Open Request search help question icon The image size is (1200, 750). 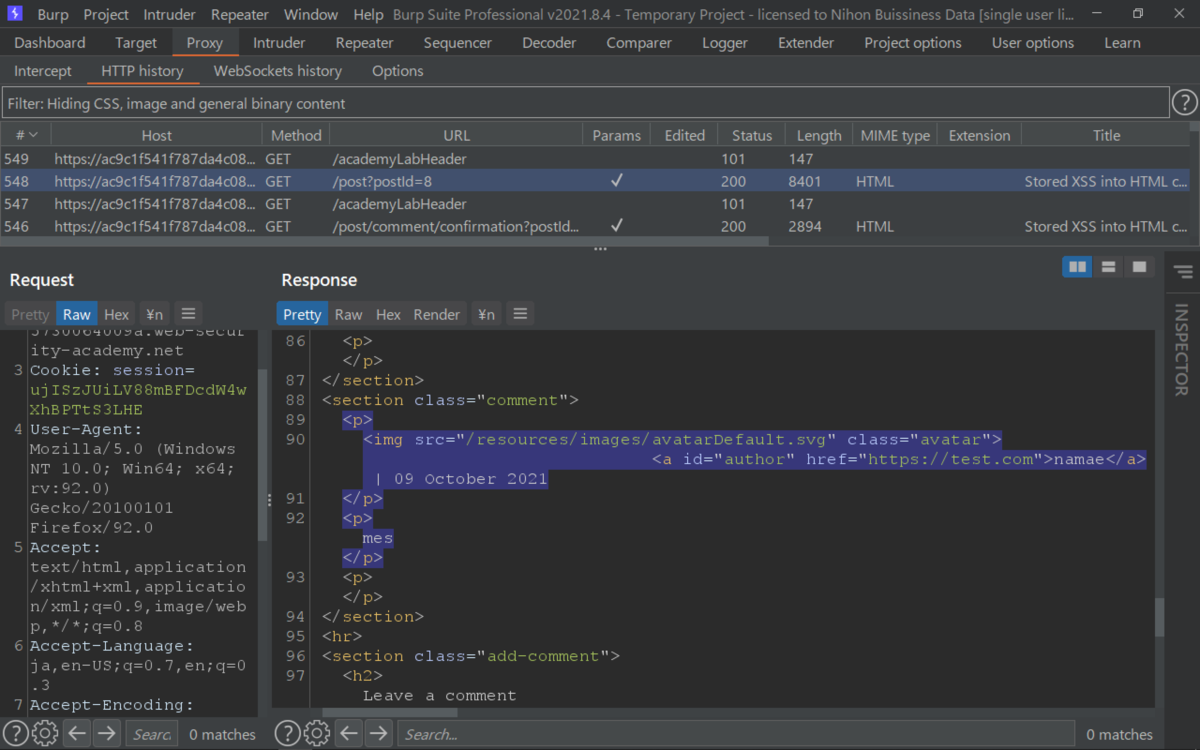tap(16, 733)
